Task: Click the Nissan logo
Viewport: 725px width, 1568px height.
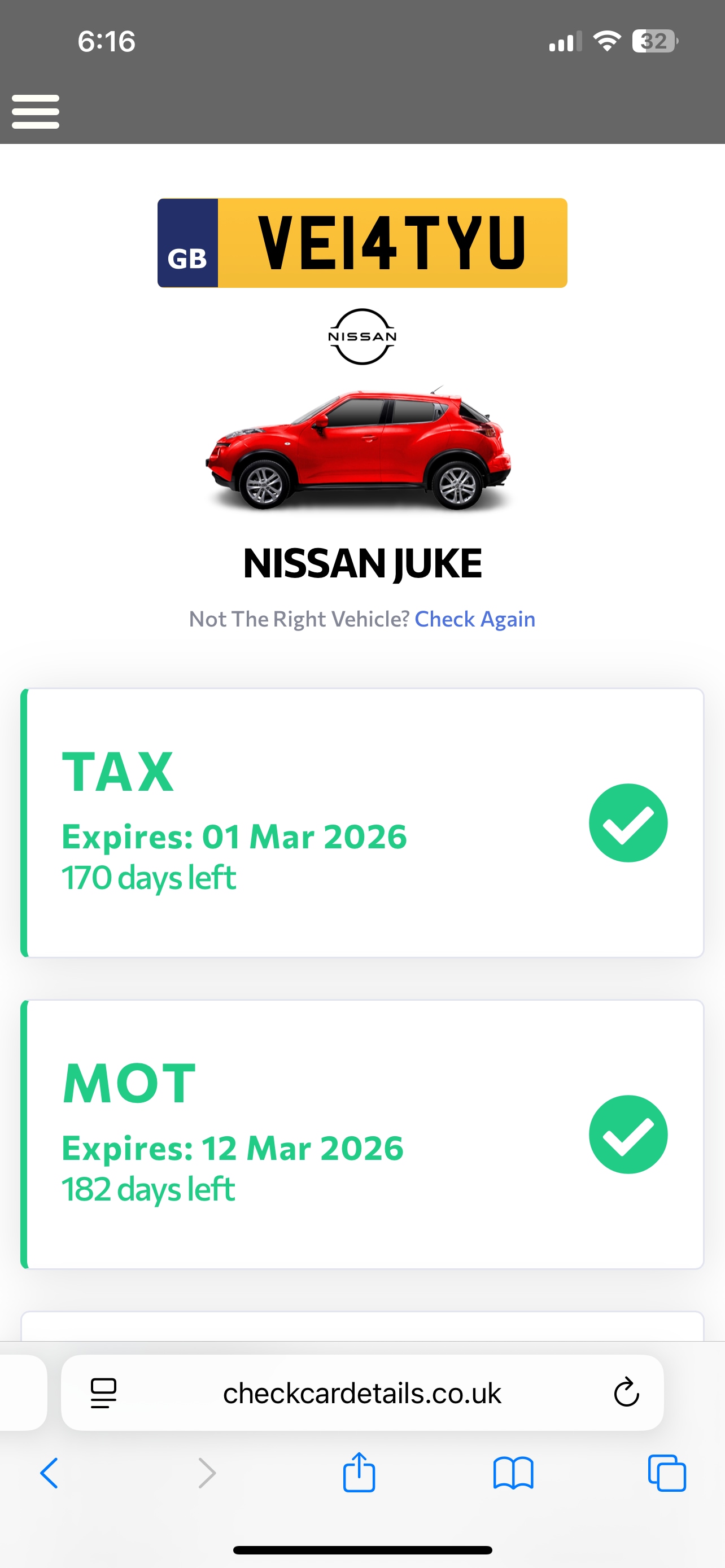Action: pos(362,336)
